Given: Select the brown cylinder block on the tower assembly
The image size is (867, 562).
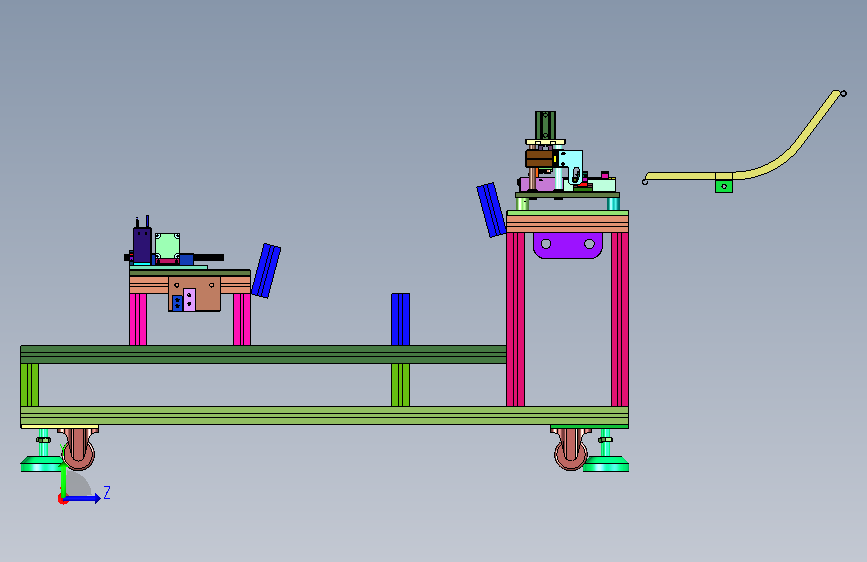Looking at the screenshot, I should (x=539, y=159).
